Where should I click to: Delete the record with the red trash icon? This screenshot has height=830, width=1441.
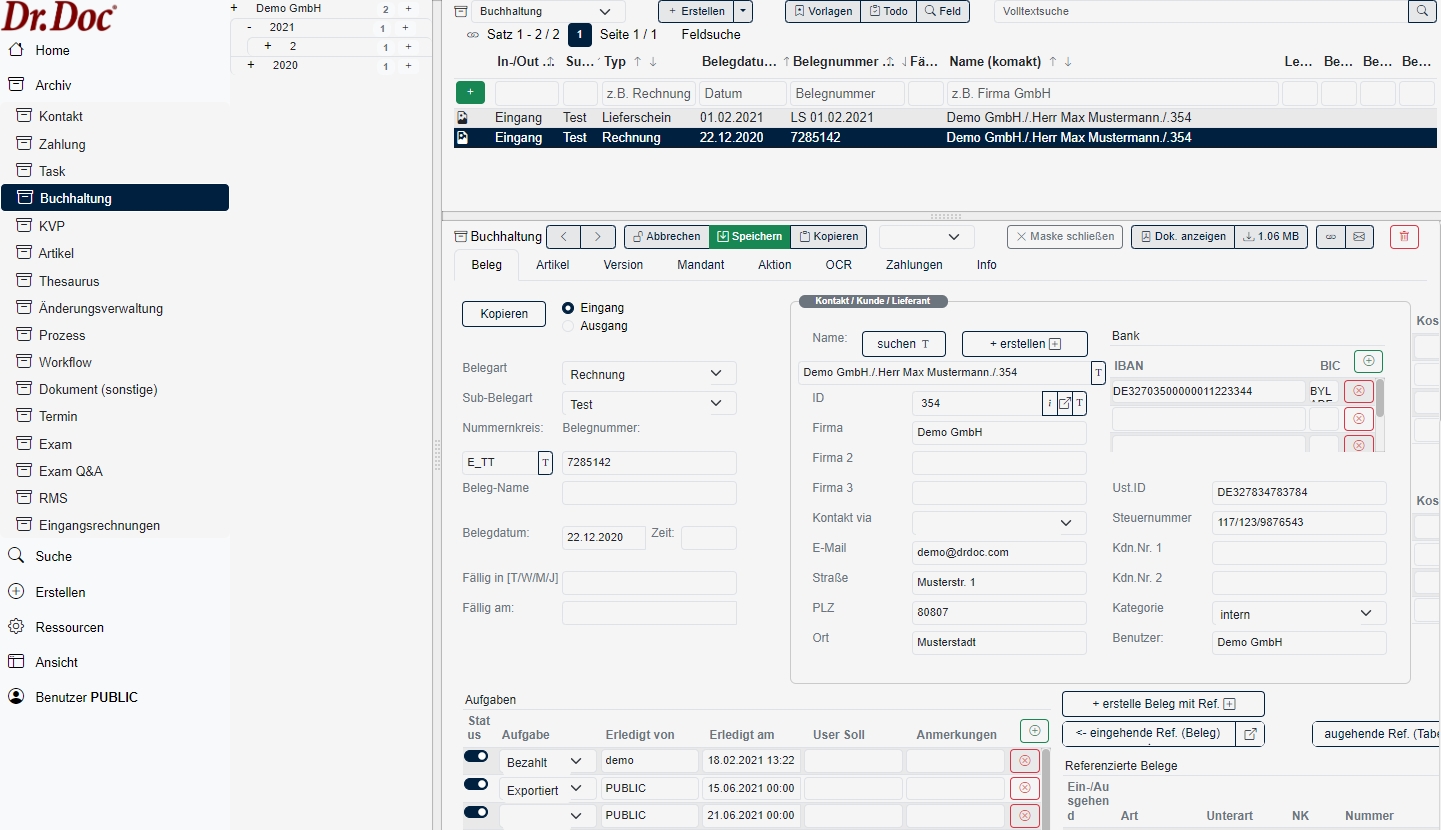[x=1404, y=237]
